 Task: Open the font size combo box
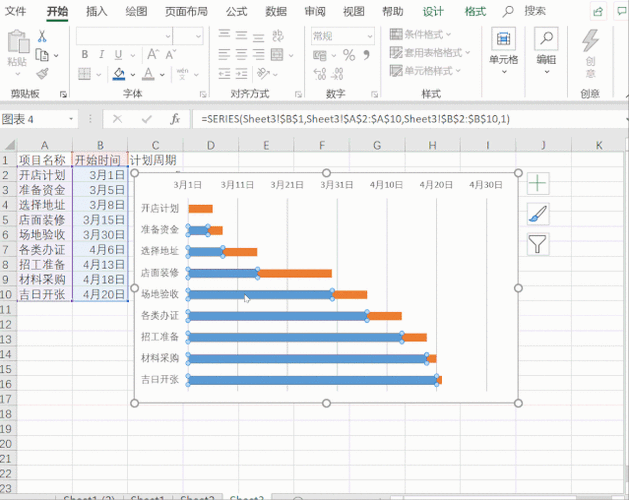188,36
